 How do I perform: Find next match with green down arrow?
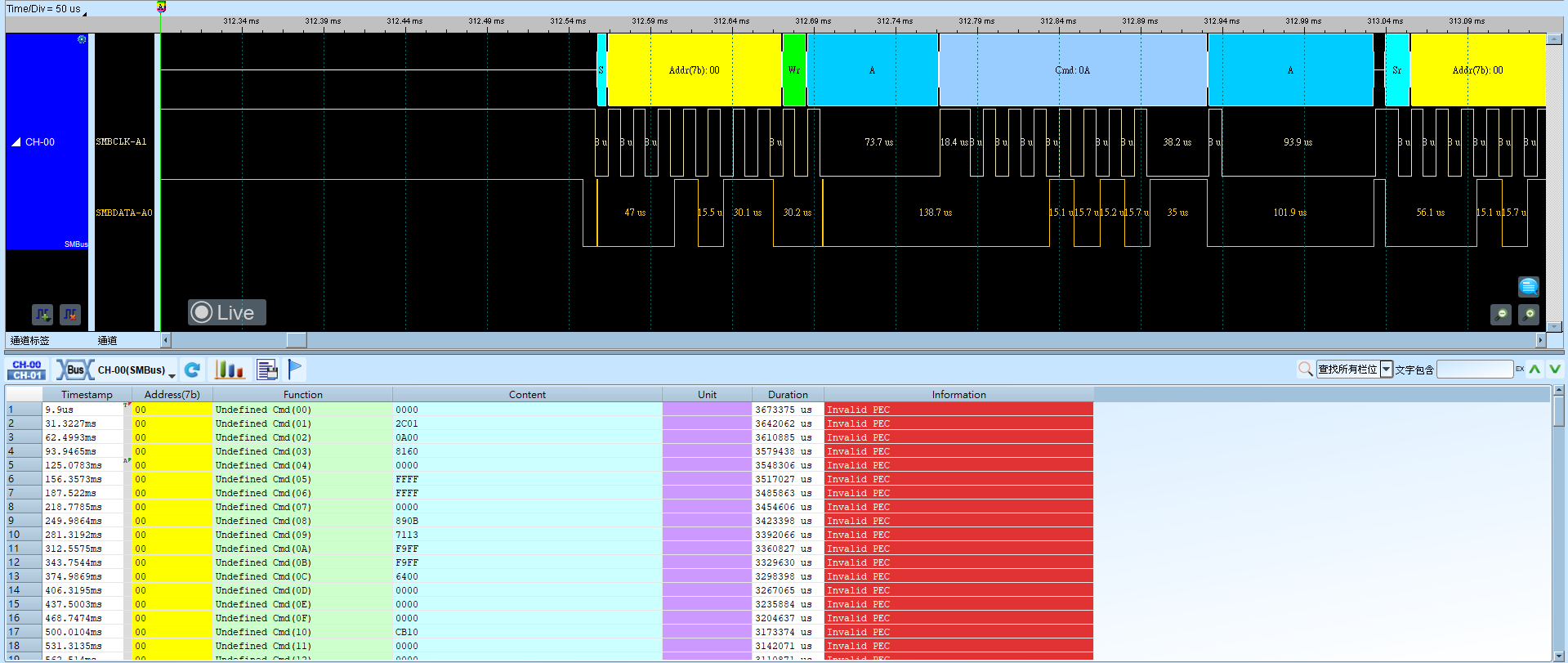coord(1555,370)
